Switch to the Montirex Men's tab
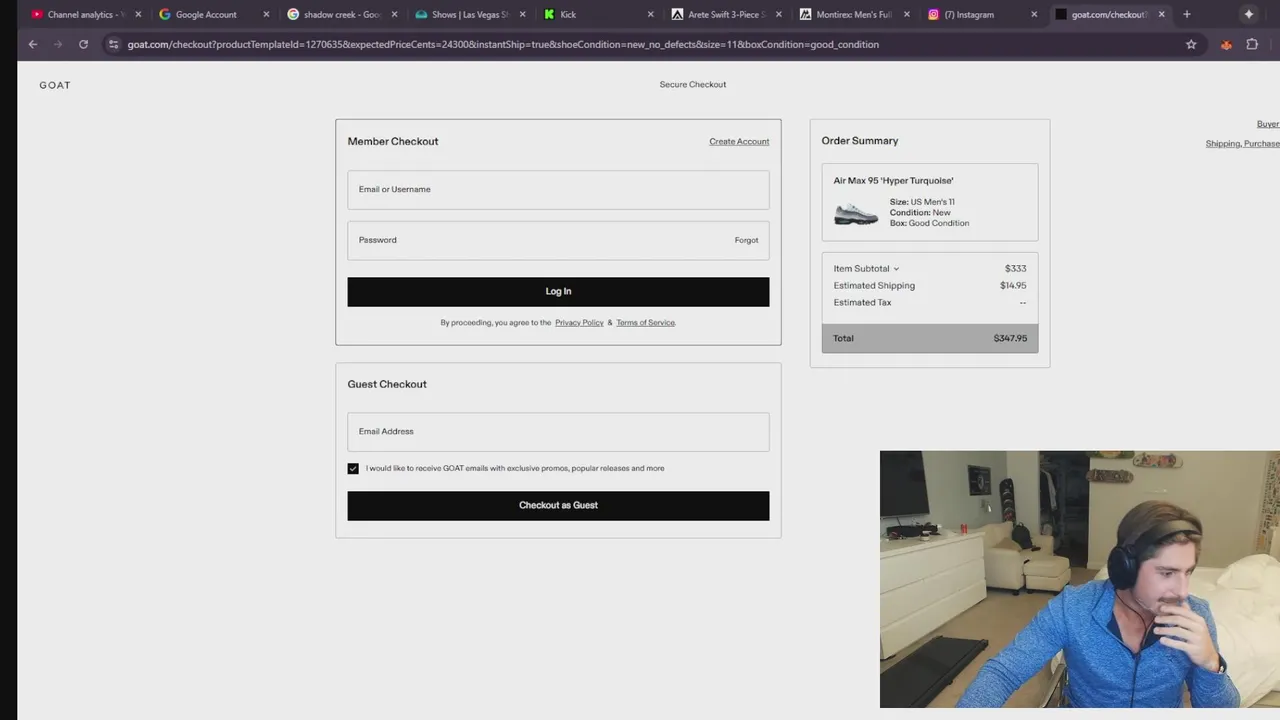1280x720 pixels. tap(854, 14)
